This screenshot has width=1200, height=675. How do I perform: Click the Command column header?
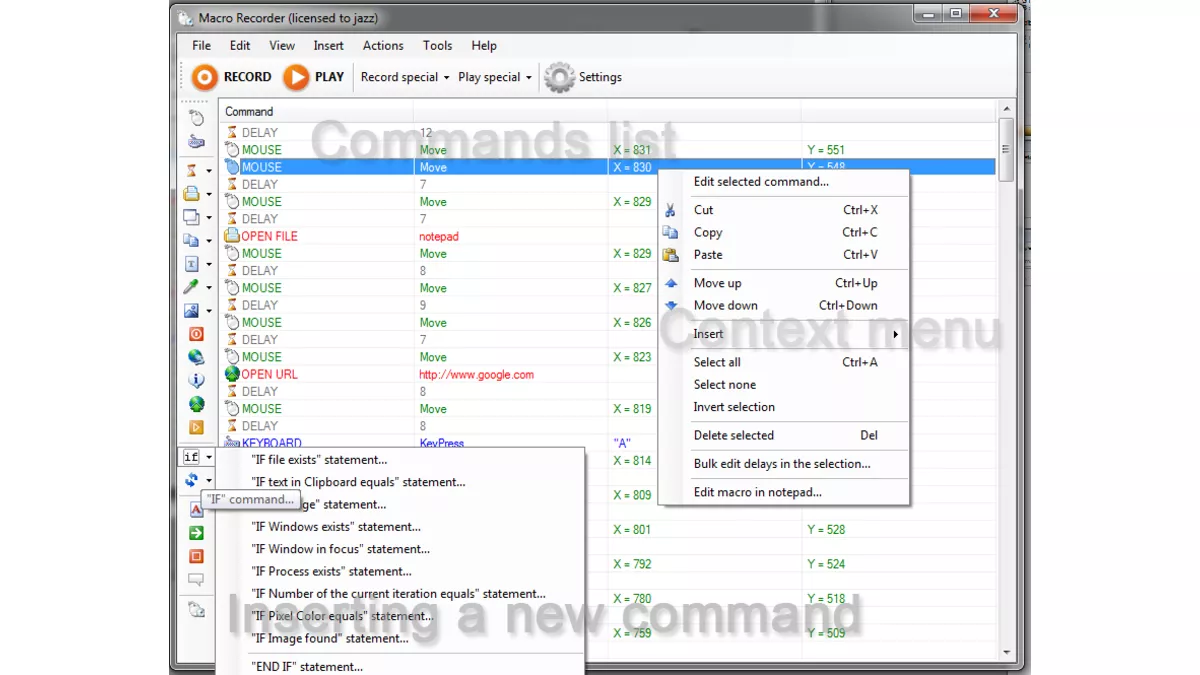pyautogui.click(x=316, y=111)
